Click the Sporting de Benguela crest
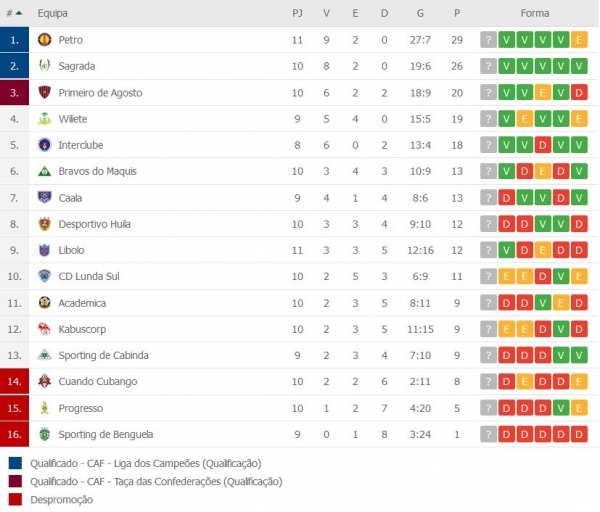The image size is (600, 512). [44, 434]
